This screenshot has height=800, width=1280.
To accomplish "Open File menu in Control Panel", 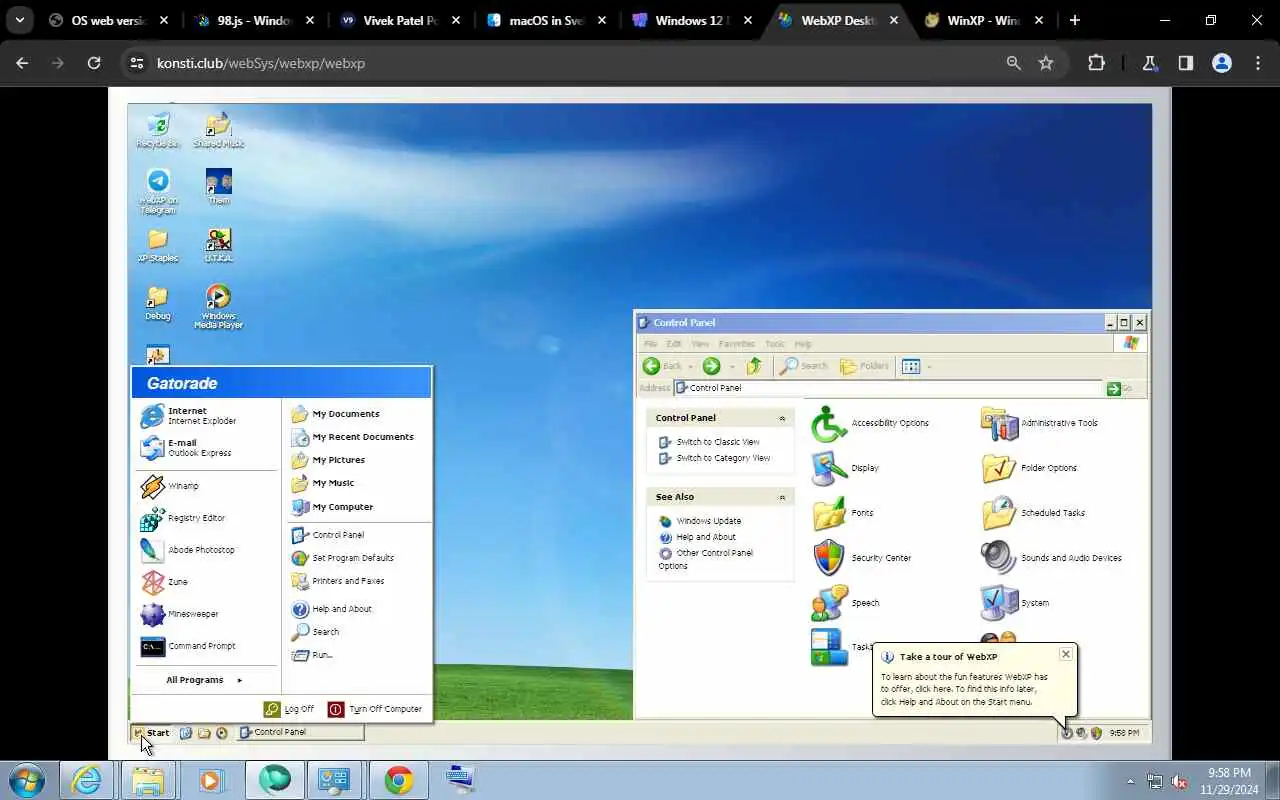I will 650,344.
